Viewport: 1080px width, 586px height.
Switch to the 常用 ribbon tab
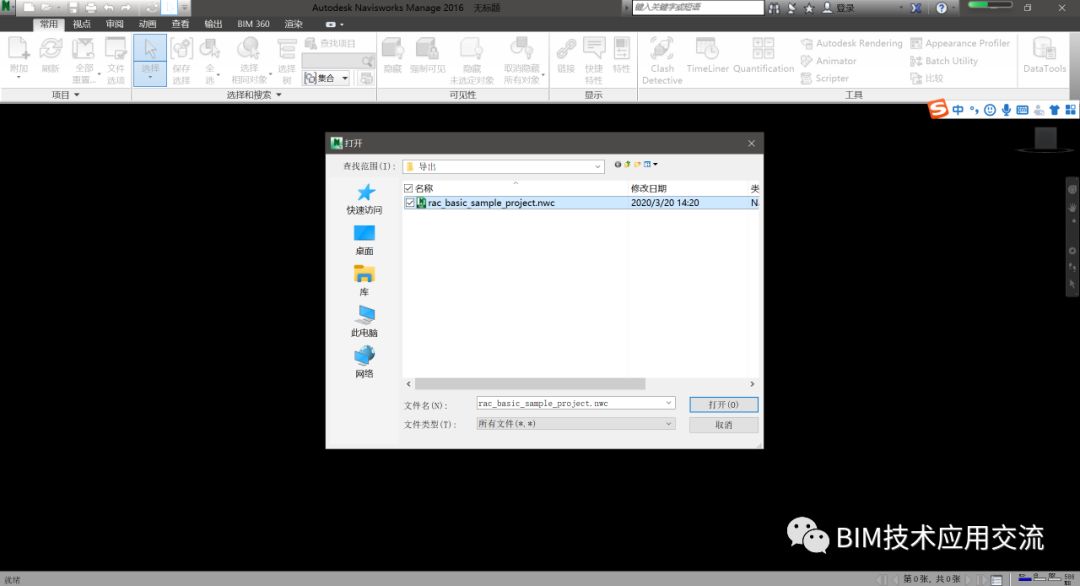tap(49, 24)
